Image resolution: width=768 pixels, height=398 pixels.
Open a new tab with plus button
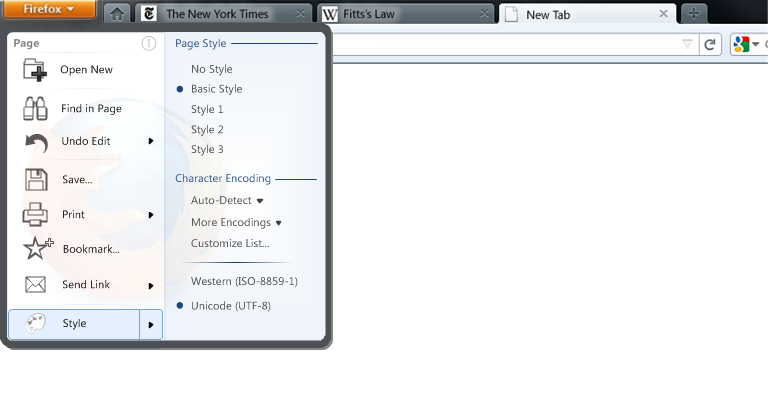(x=693, y=14)
